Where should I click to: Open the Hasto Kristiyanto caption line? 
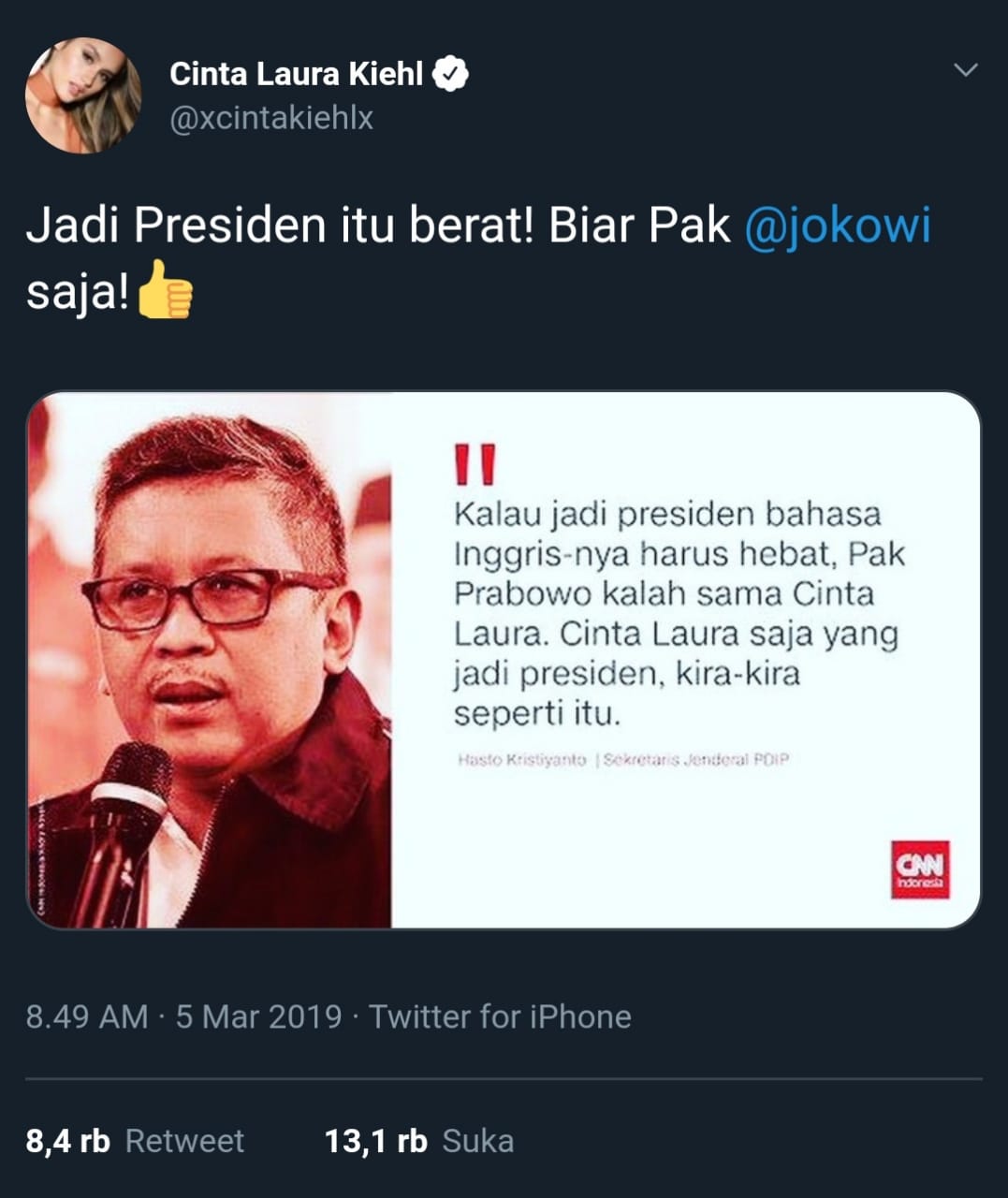point(623,759)
